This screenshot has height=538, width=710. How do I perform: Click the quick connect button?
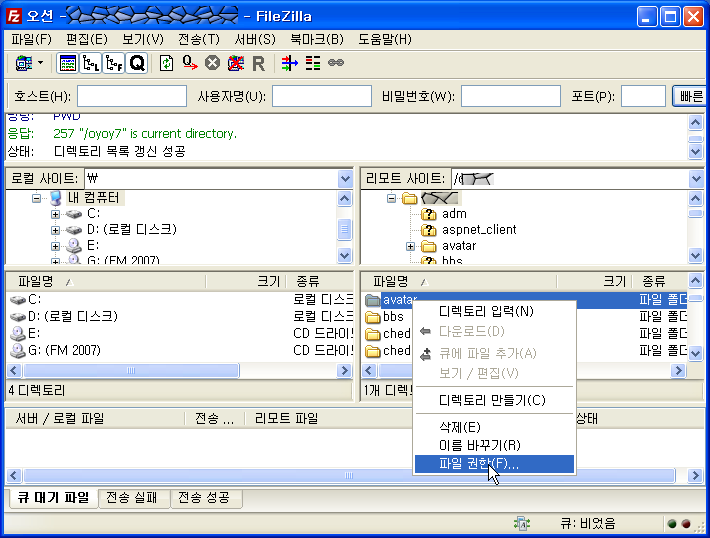click(689, 96)
